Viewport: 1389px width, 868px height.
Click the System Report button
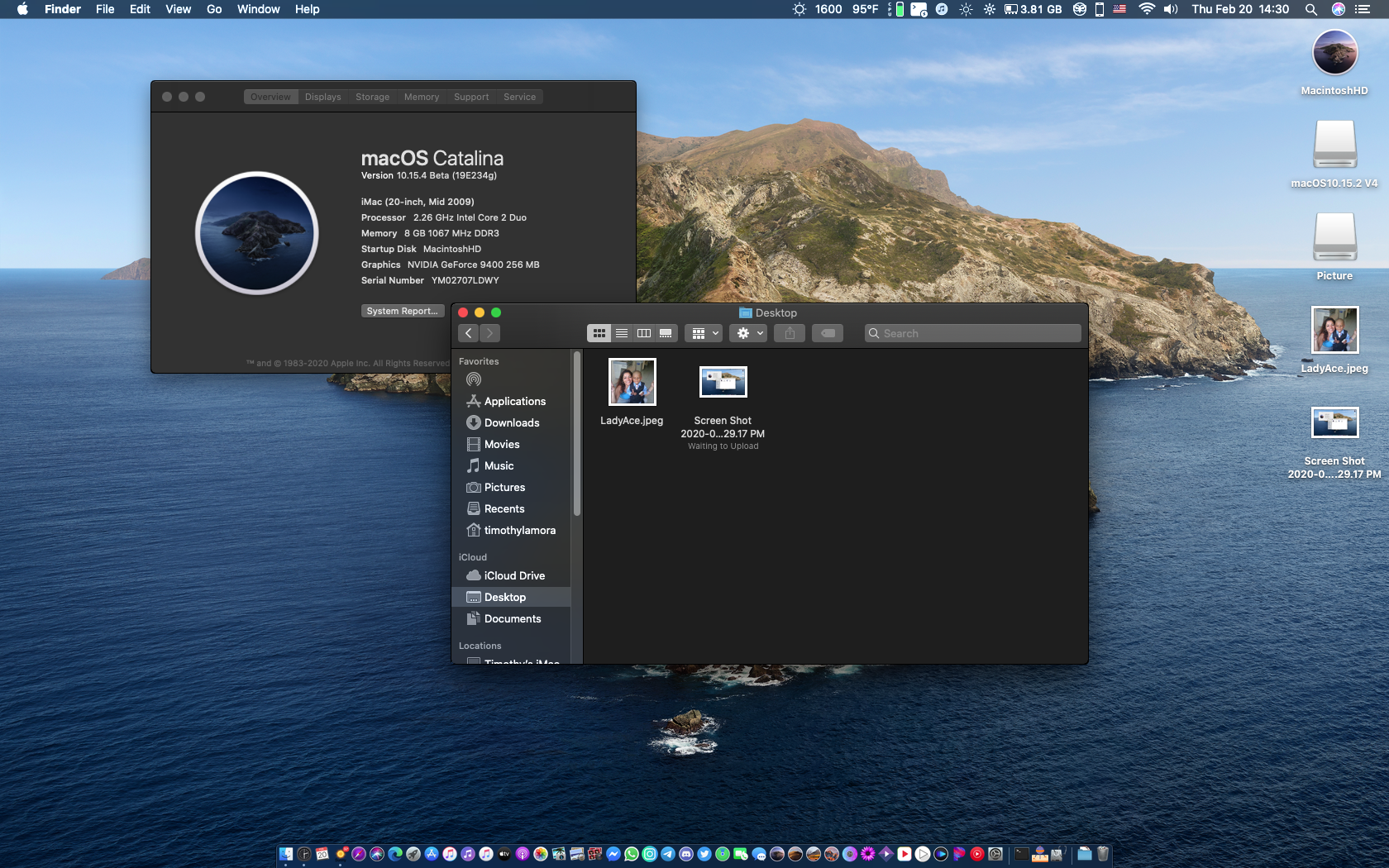(403, 311)
